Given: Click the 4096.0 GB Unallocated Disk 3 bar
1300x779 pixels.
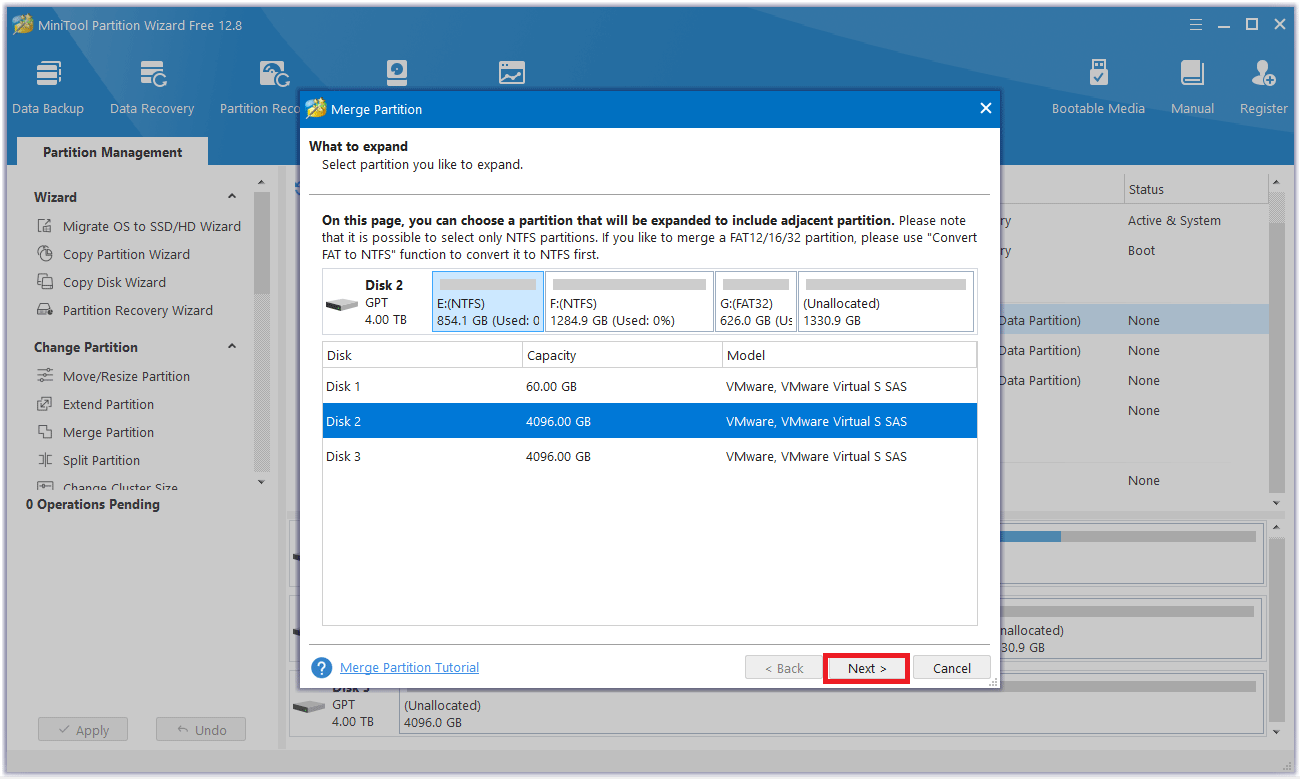Looking at the screenshot, I should point(831,704).
